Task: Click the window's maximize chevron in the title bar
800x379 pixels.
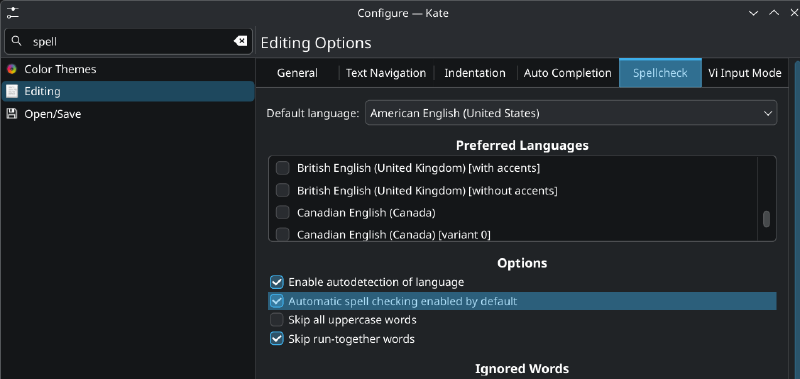Action: pos(774,13)
